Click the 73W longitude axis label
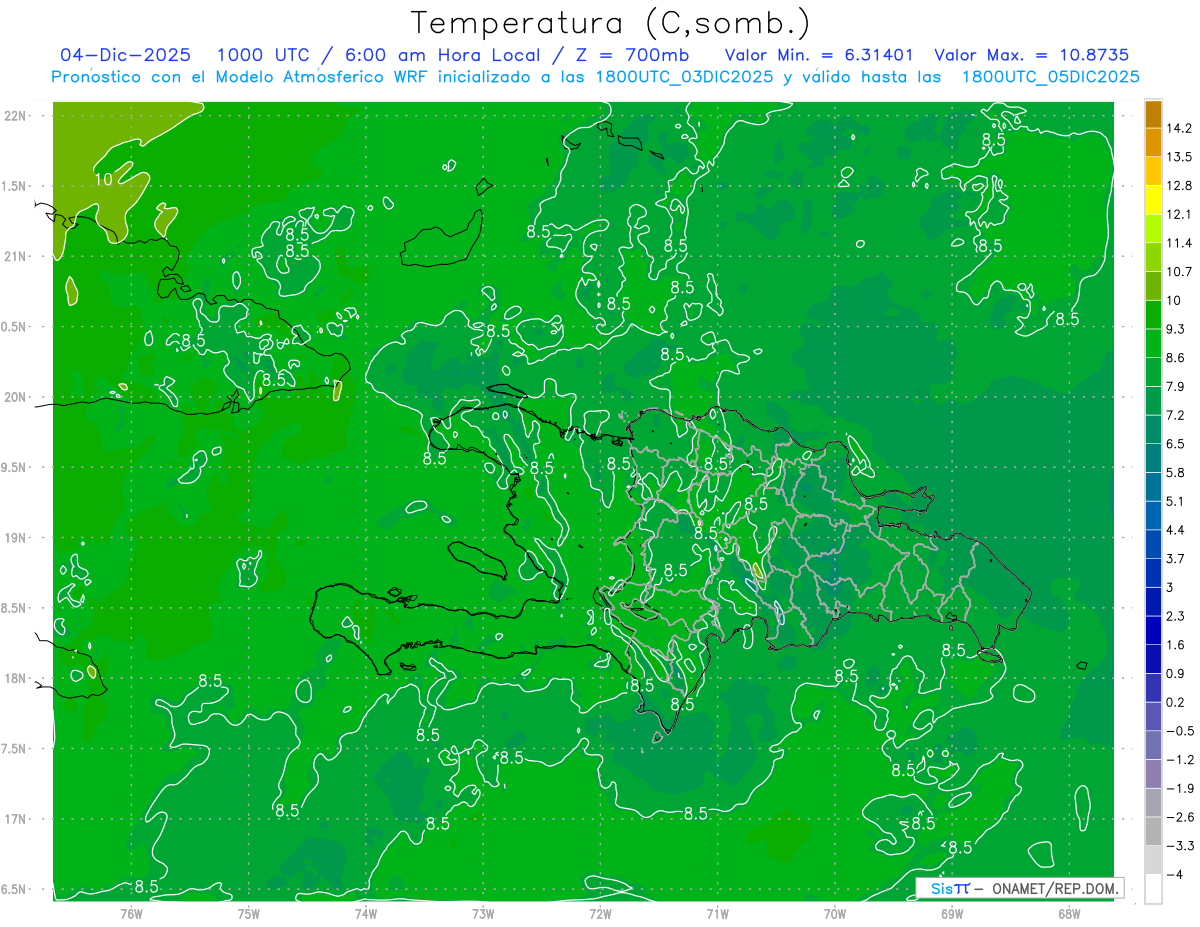Viewport: 1200px width, 927px height. click(483, 913)
